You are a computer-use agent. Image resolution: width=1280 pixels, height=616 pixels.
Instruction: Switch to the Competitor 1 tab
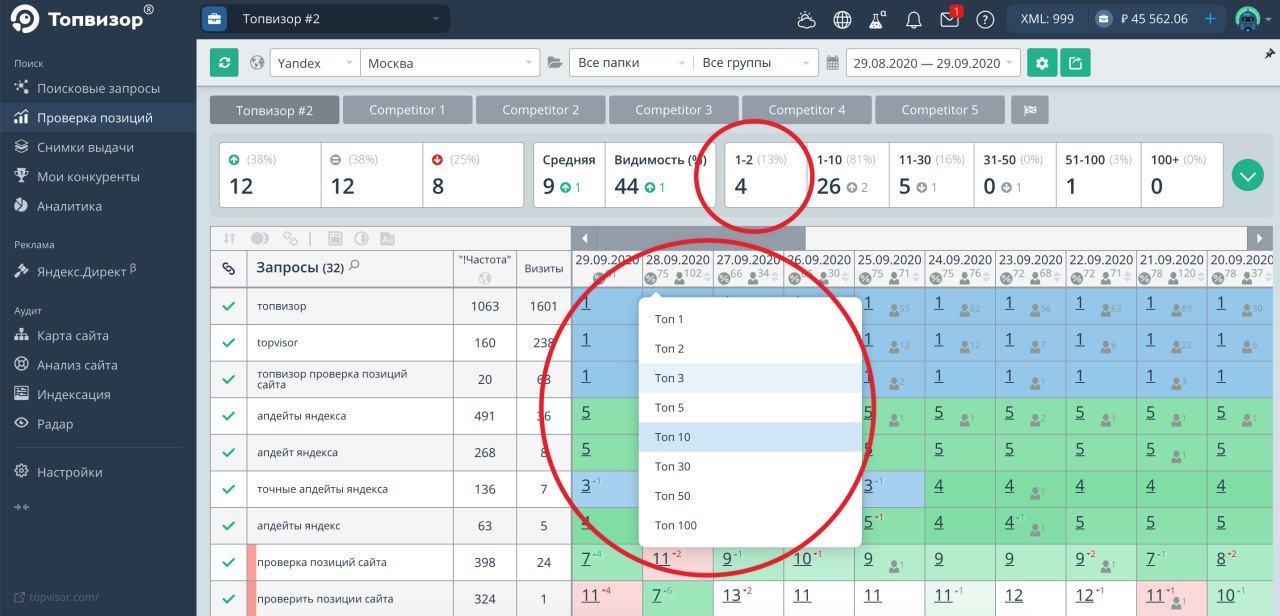pos(407,110)
